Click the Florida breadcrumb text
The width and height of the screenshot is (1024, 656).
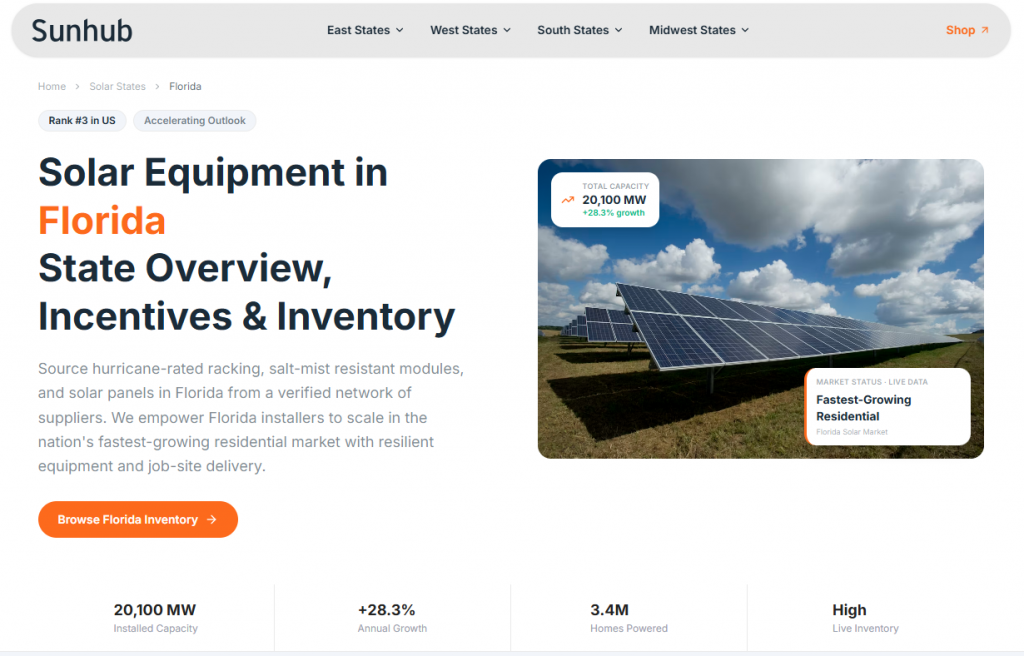click(185, 86)
